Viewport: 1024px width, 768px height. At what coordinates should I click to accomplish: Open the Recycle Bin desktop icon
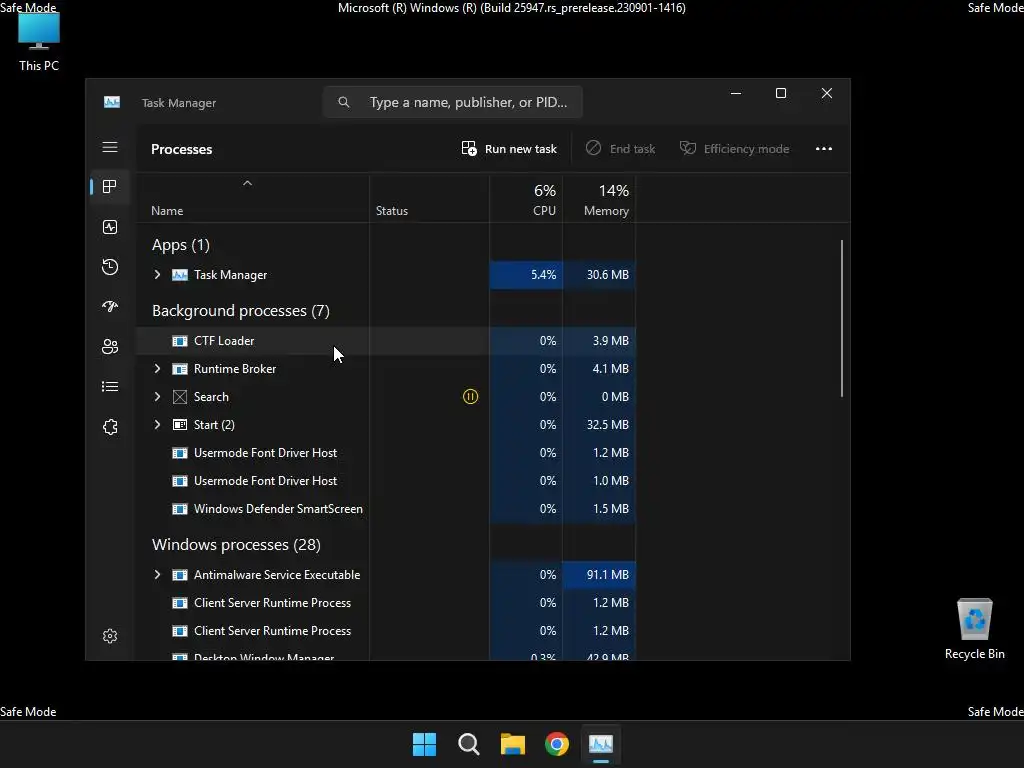pyautogui.click(x=974, y=629)
